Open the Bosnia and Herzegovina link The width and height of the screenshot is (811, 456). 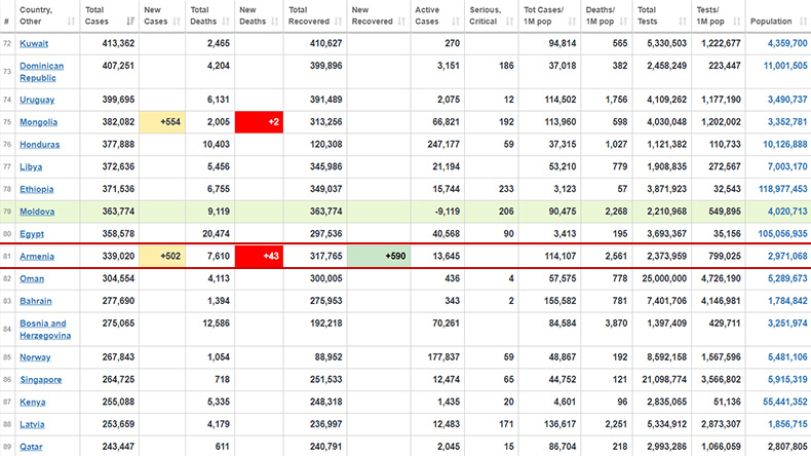(x=45, y=329)
